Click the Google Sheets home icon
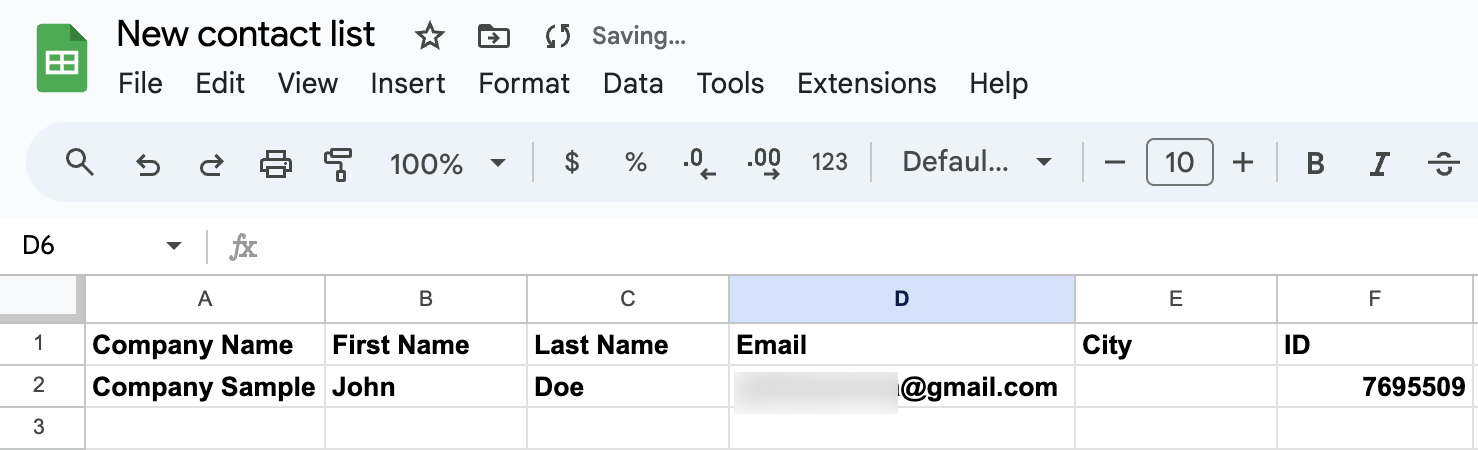 click(62, 60)
